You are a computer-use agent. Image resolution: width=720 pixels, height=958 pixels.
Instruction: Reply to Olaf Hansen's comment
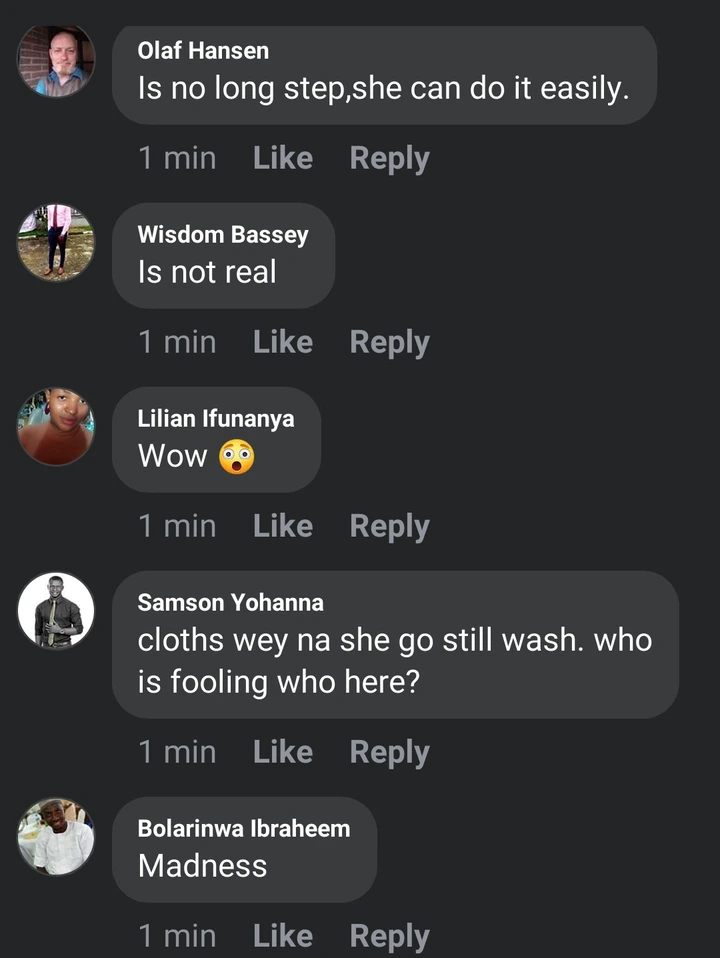click(389, 158)
